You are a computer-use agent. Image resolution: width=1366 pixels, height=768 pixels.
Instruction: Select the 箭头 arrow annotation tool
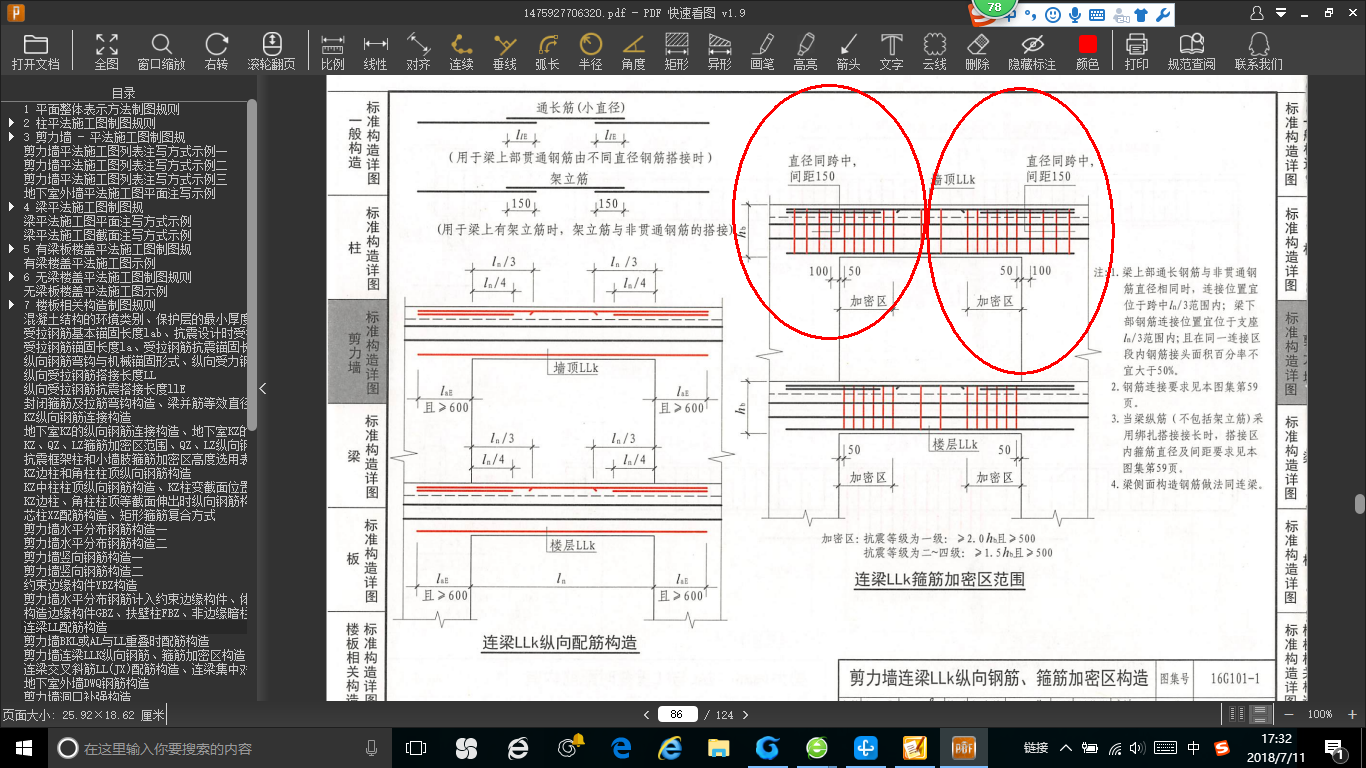[848, 51]
